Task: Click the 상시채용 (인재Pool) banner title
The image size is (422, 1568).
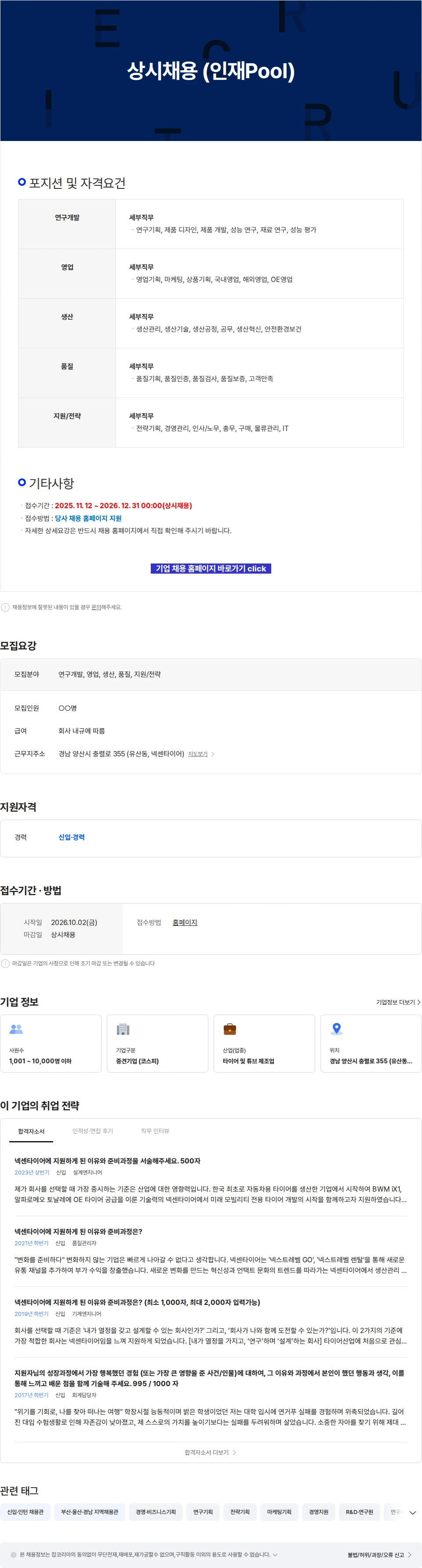Action: [x=211, y=71]
